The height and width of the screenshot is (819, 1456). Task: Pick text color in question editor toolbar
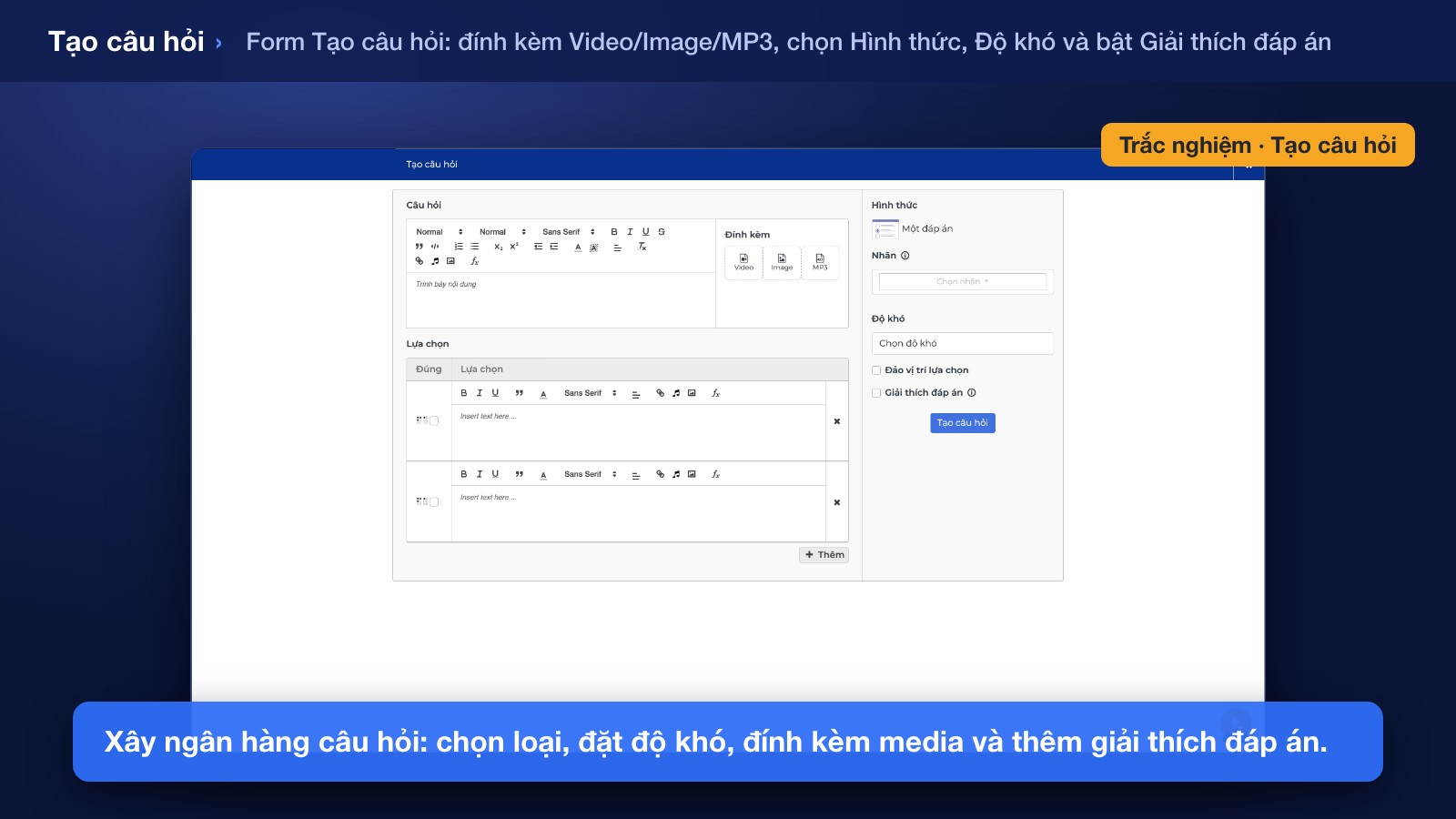tap(578, 247)
